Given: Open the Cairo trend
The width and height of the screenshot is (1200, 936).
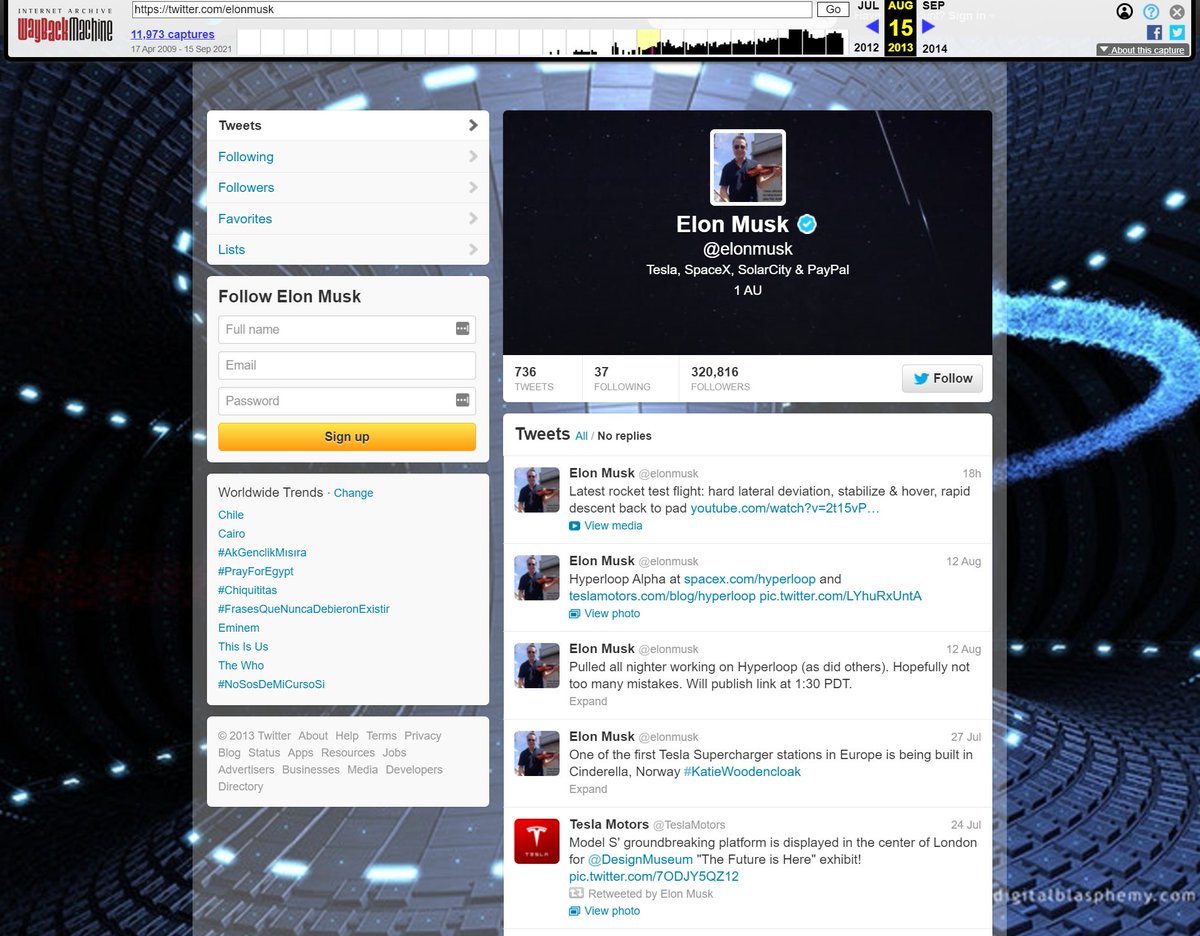Looking at the screenshot, I should point(231,534).
